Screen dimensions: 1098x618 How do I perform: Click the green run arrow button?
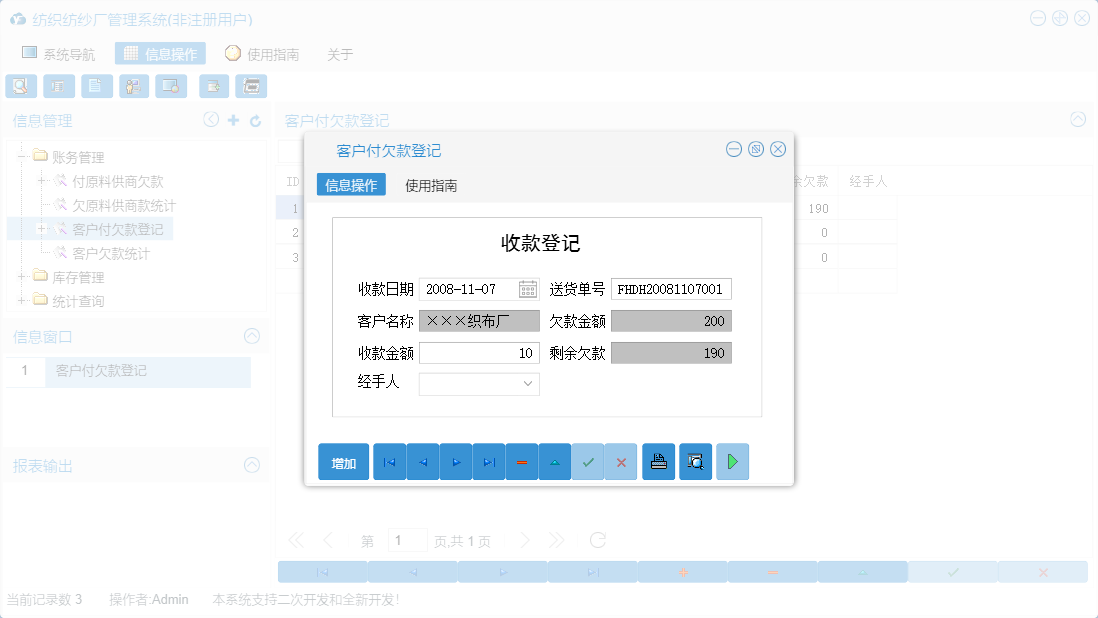coord(732,461)
